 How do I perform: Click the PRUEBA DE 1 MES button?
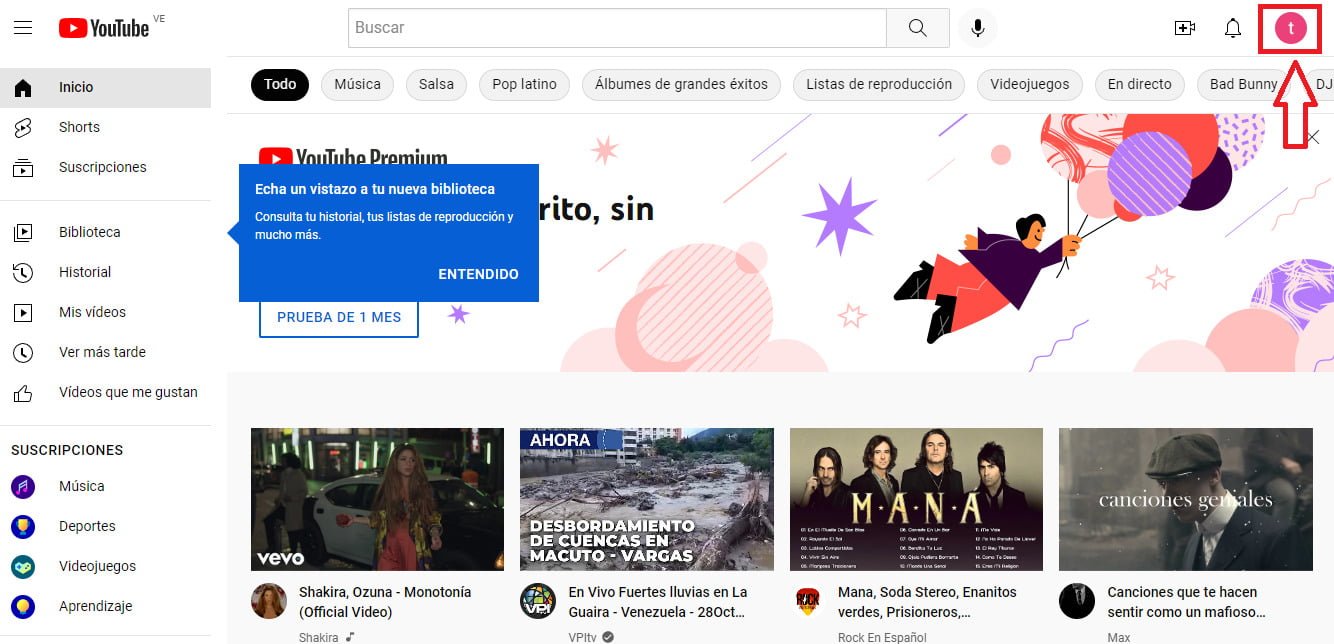[x=339, y=317]
